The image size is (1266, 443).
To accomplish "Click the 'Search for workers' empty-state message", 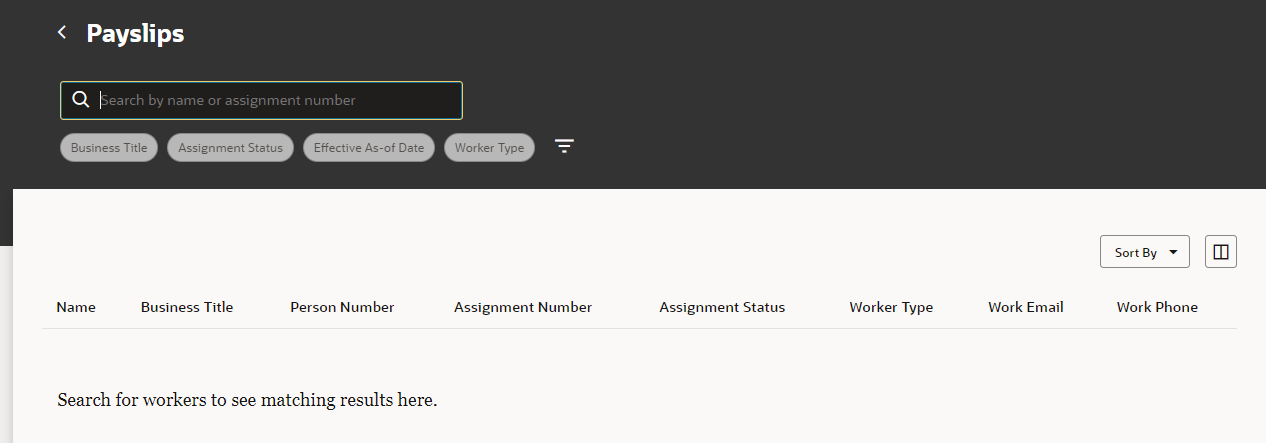I will (247, 400).
